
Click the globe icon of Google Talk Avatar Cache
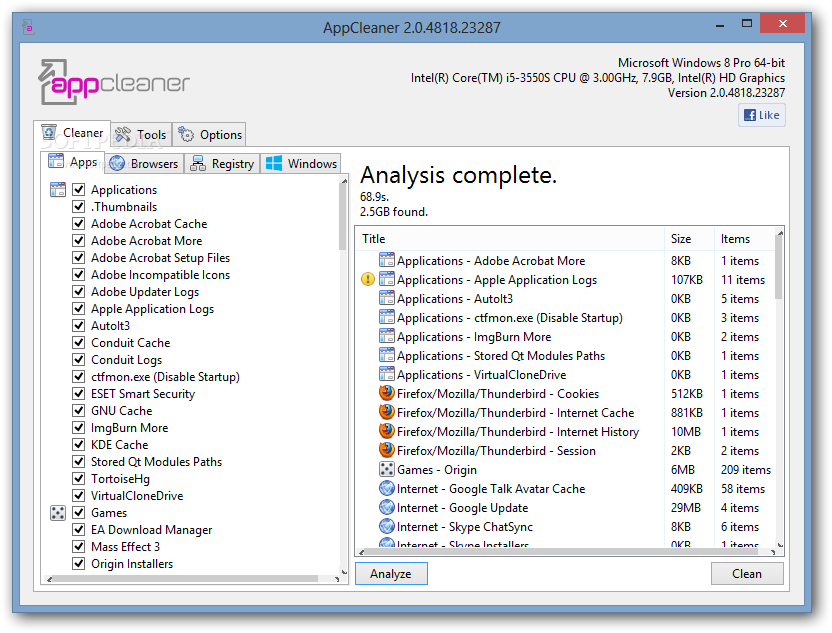[x=387, y=488]
